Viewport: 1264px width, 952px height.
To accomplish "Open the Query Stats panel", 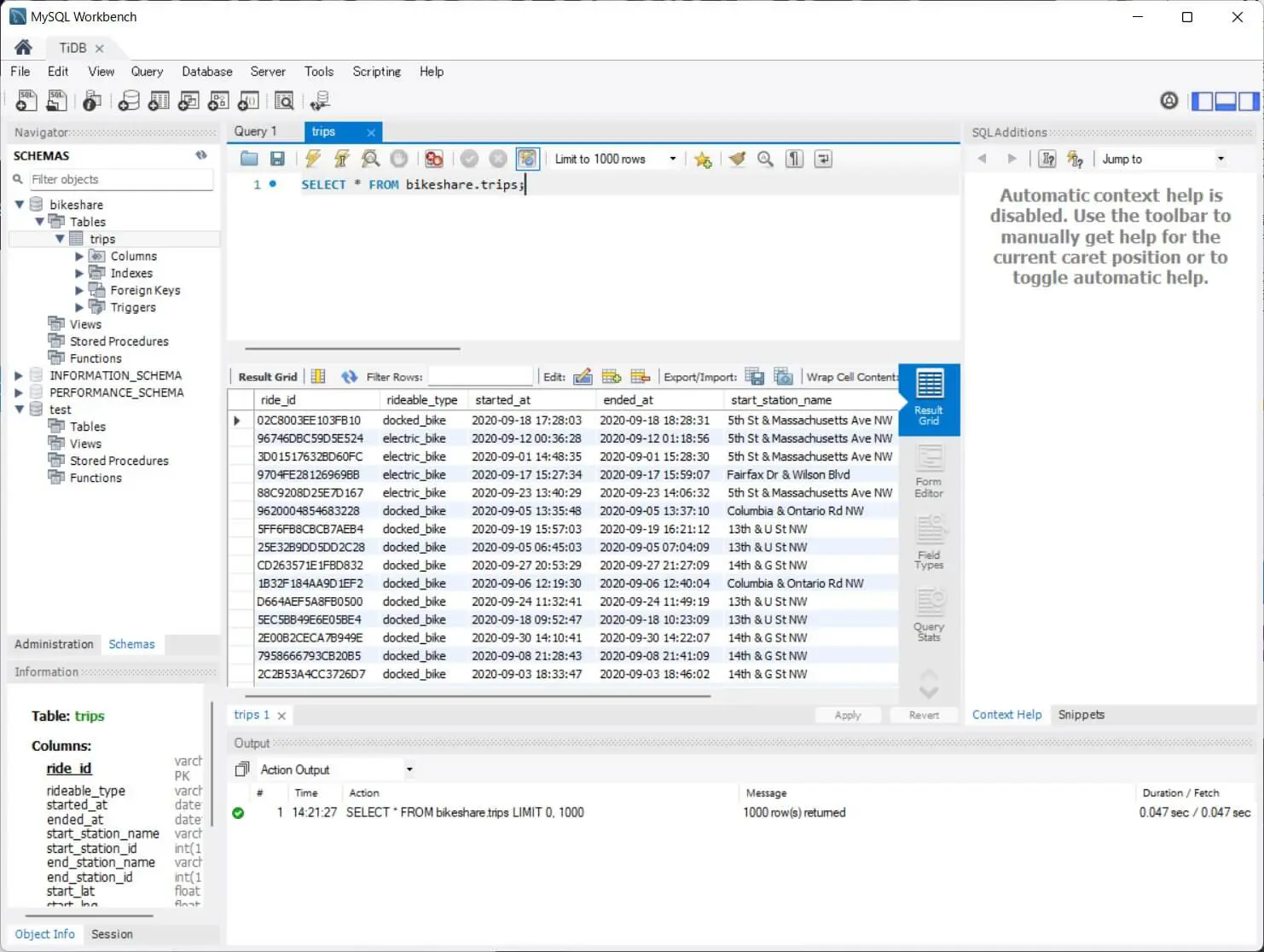I will pos(929,616).
